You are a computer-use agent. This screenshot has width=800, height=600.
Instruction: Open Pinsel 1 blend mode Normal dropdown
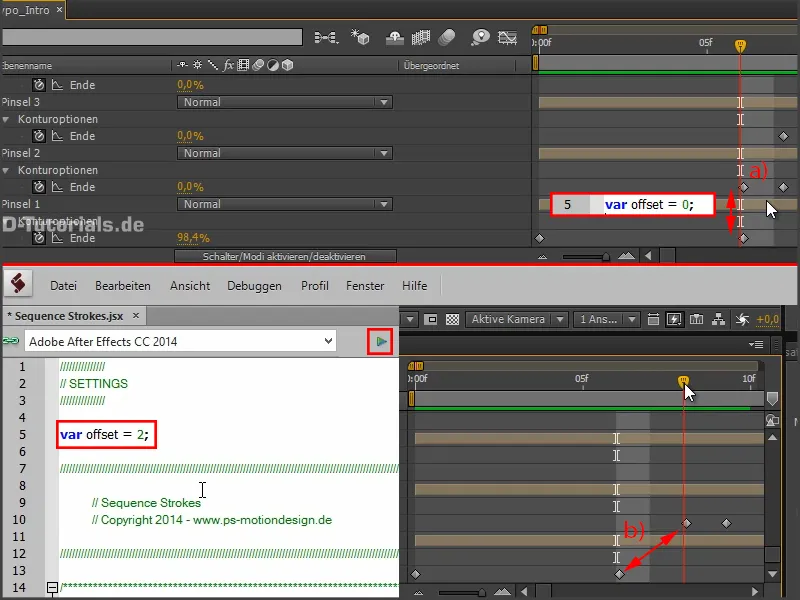tap(285, 204)
